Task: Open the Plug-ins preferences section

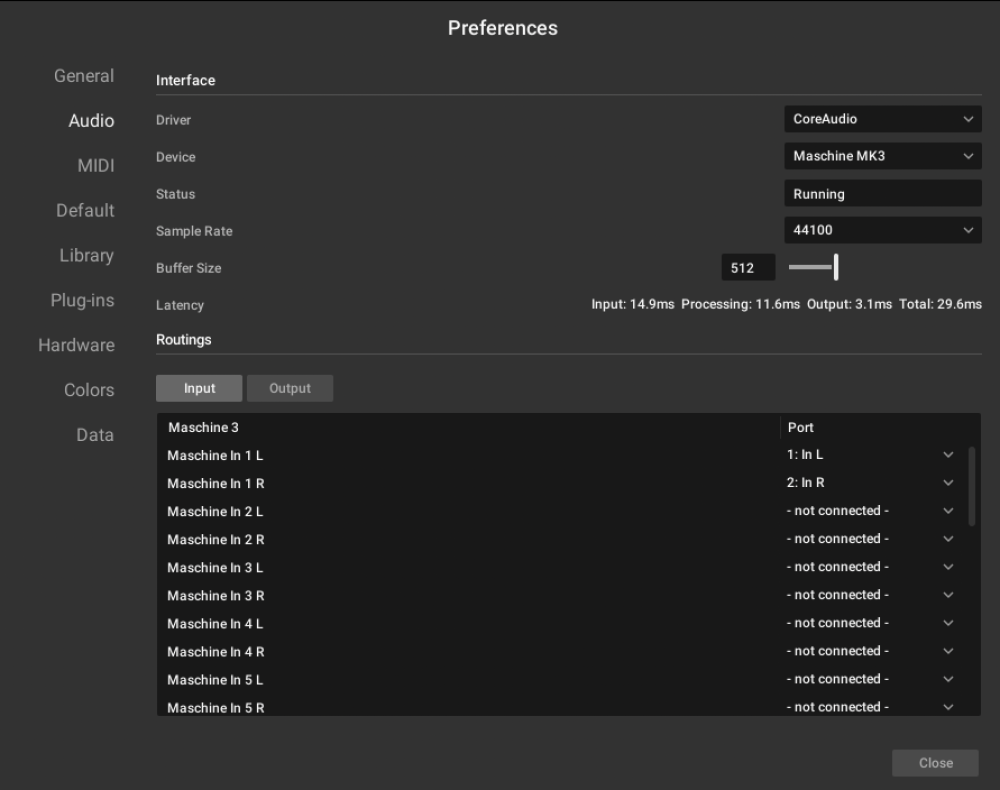Action: click(82, 300)
